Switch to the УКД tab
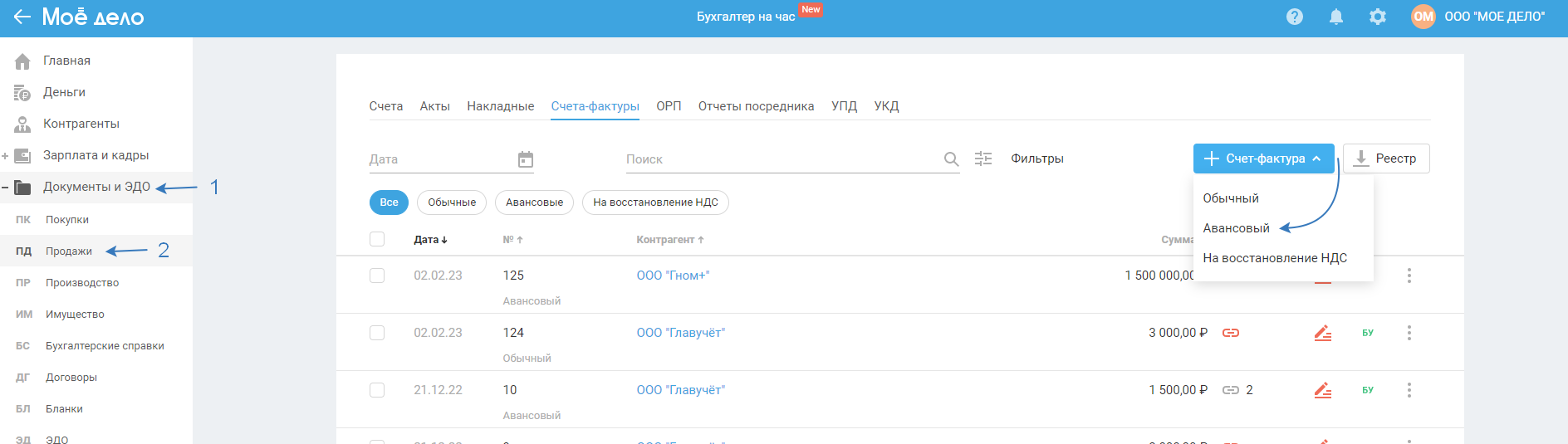Viewport: 1568px width, 444px height. click(x=887, y=106)
